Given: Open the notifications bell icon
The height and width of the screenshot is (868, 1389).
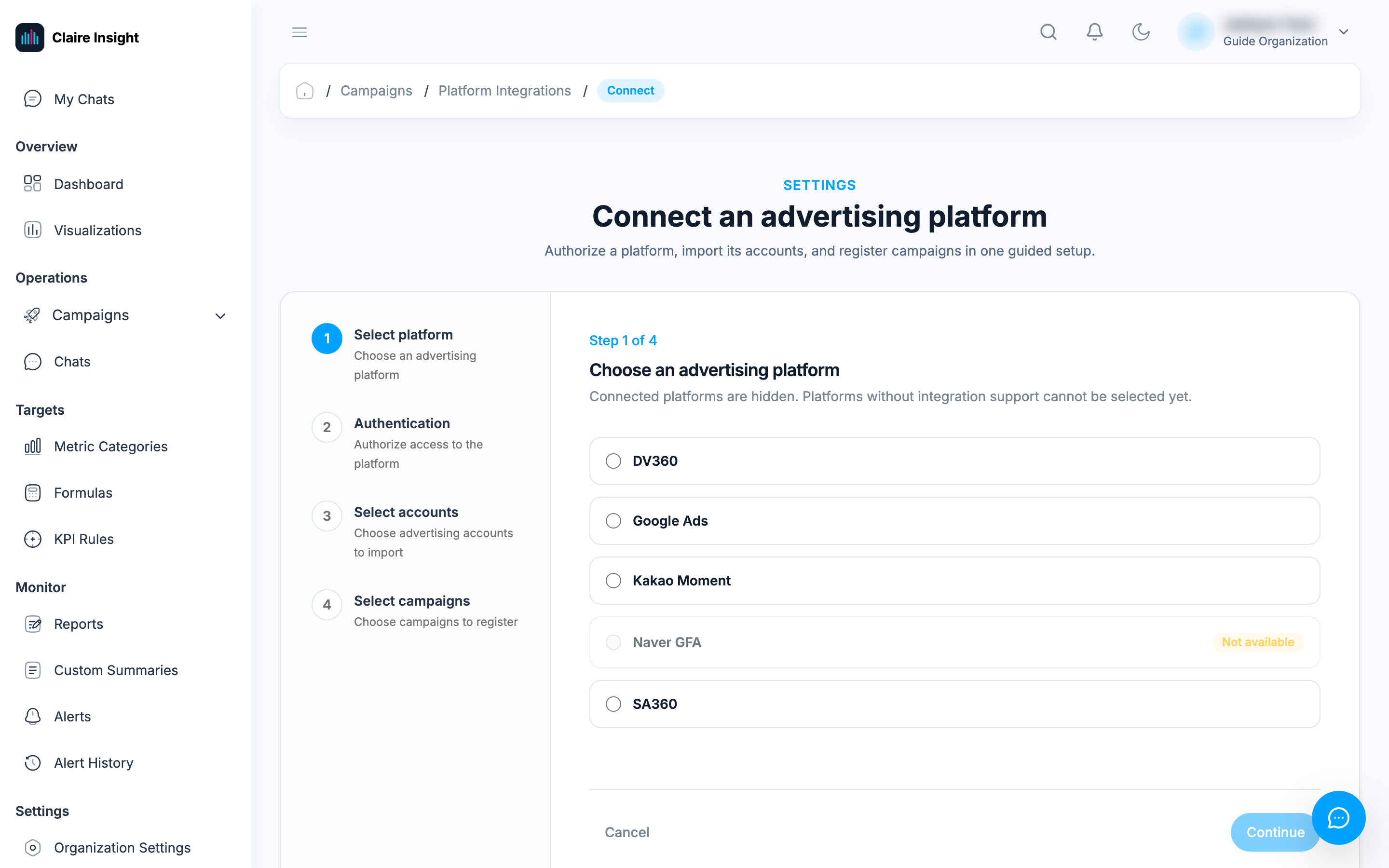Looking at the screenshot, I should click(x=1094, y=31).
